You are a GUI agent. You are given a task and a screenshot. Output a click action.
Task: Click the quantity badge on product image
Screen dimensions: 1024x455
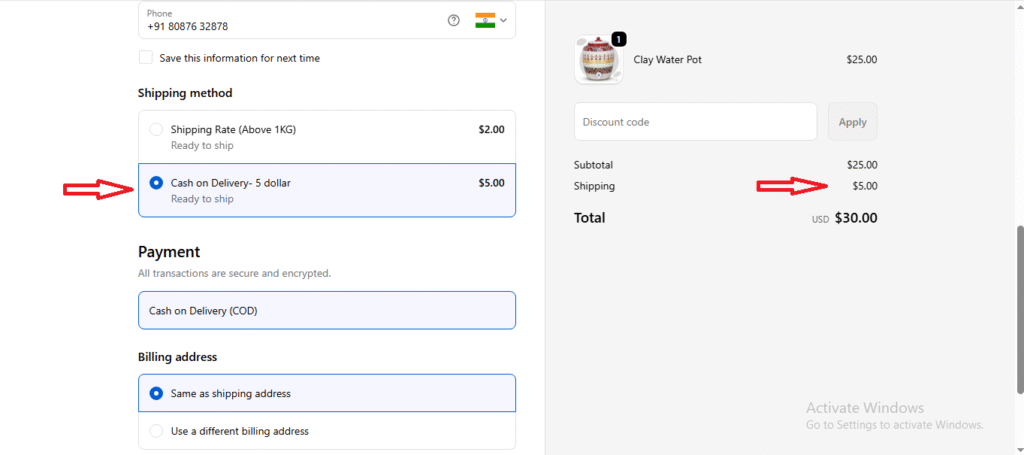[x=618, y=39]
